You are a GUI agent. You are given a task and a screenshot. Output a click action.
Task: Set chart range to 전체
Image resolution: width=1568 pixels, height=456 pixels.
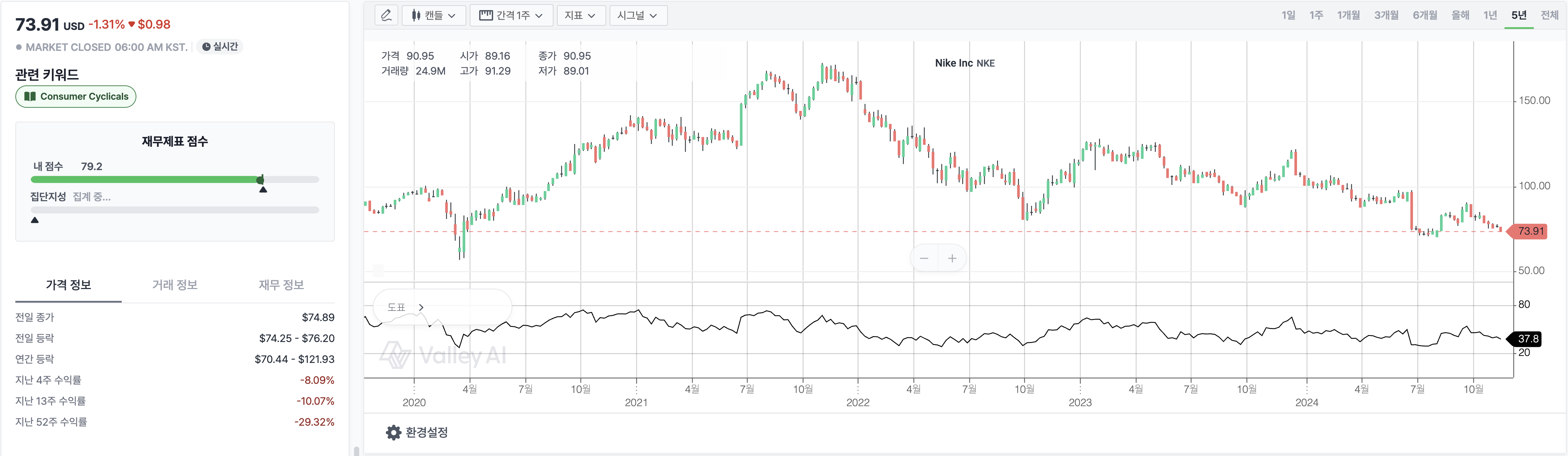coord(1549,15)
